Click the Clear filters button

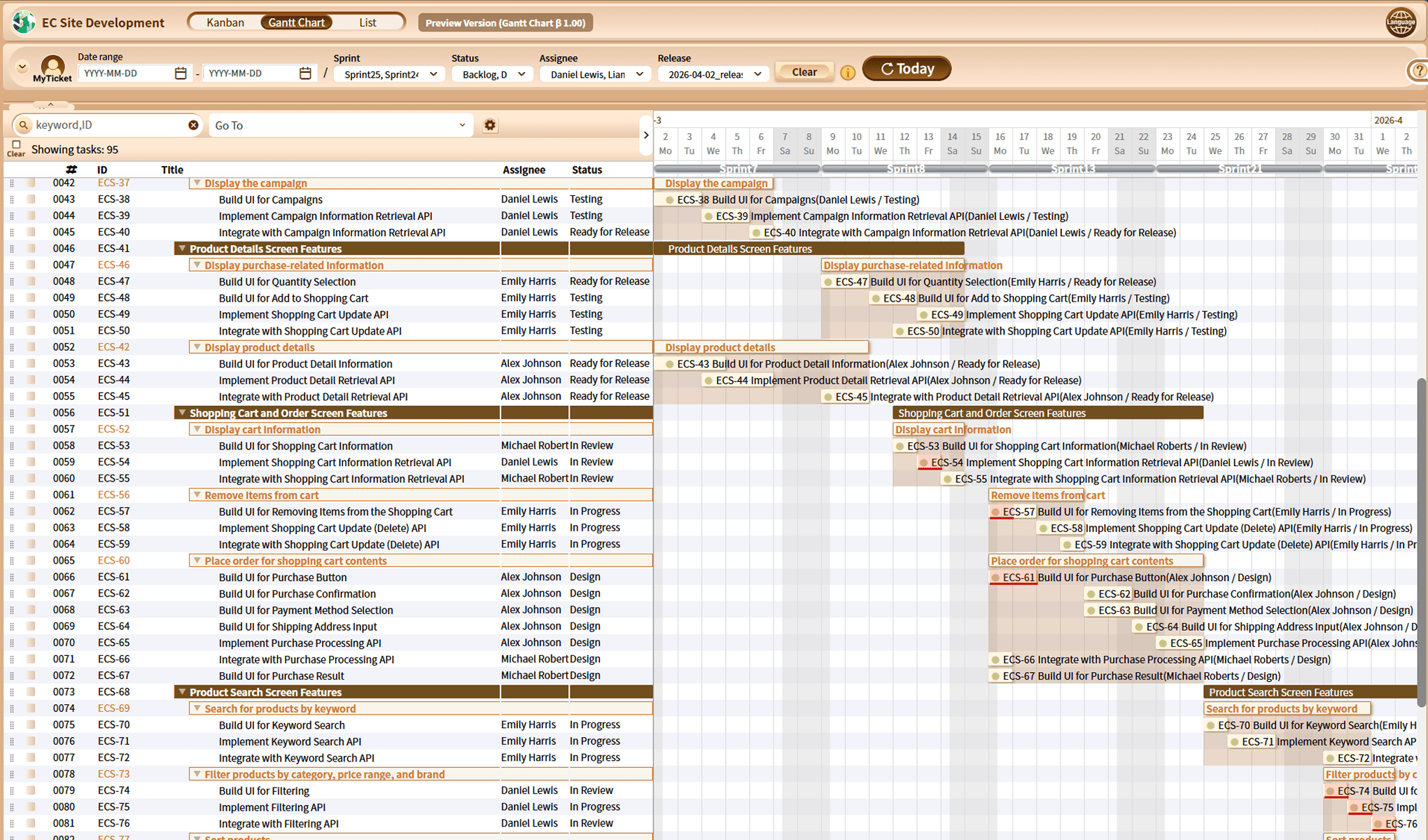point(804,72)
